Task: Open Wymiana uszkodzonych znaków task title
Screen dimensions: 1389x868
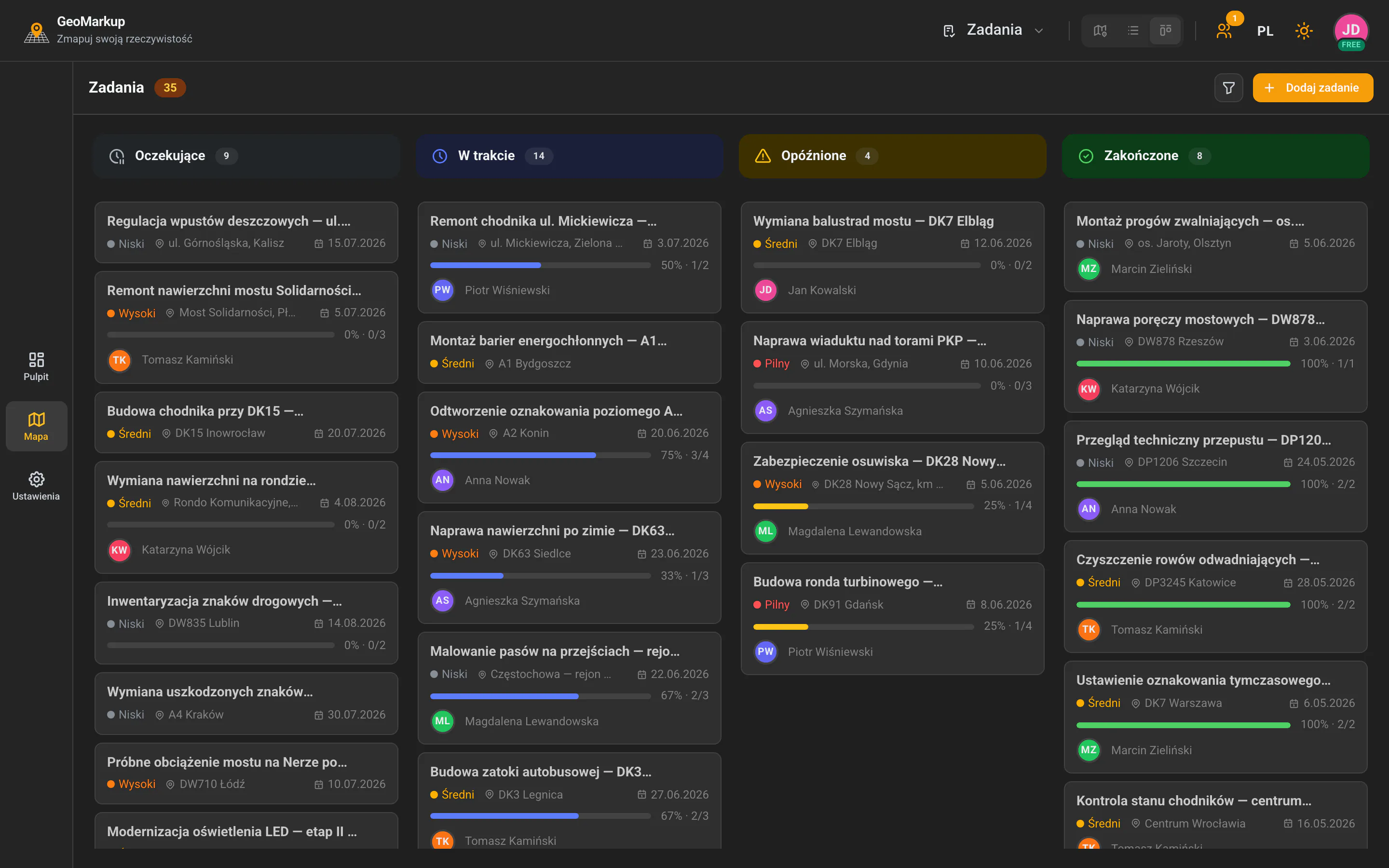Action: (210, 692)
